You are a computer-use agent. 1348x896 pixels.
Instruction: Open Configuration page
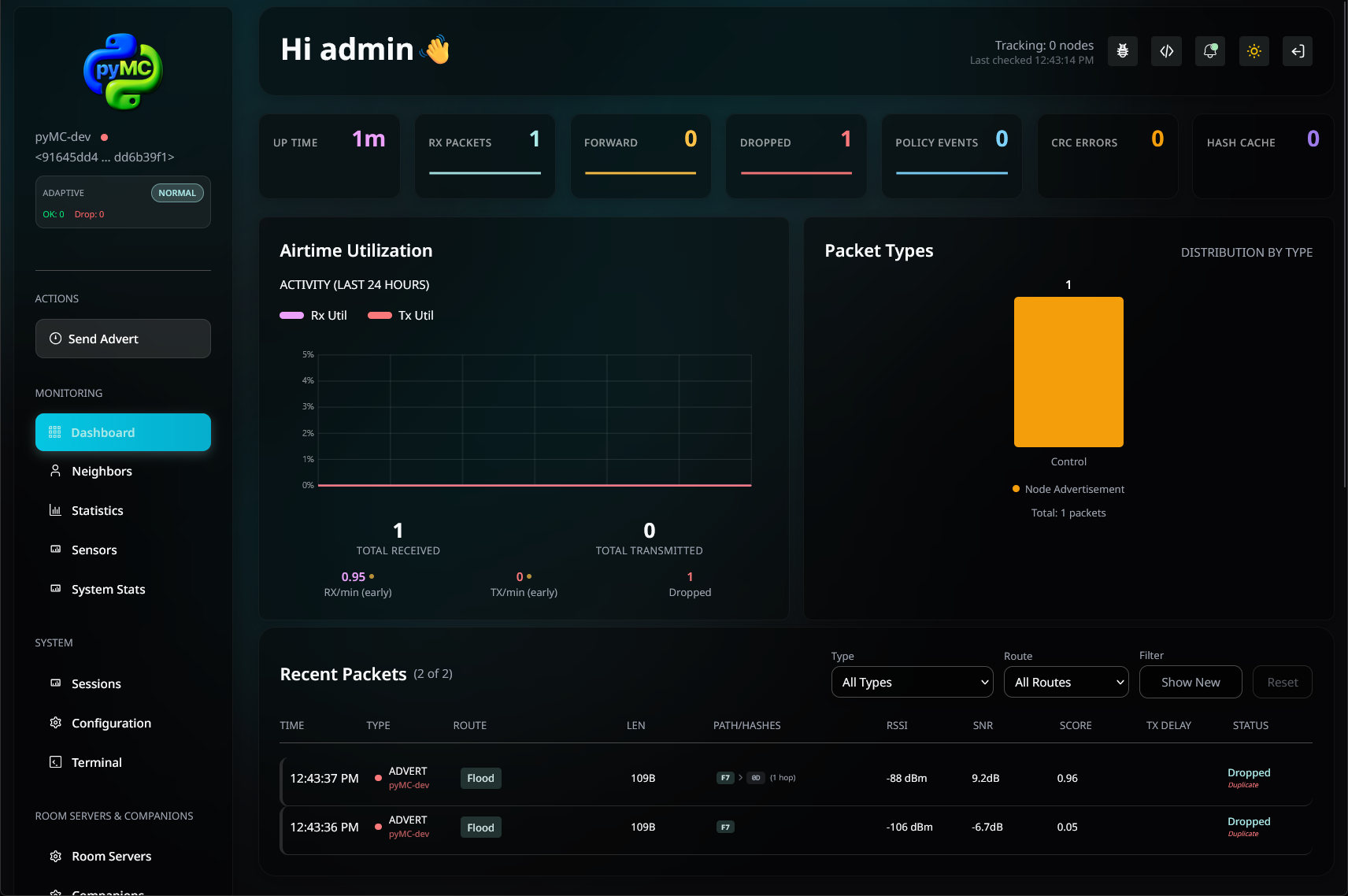click(x=123, y=723)
